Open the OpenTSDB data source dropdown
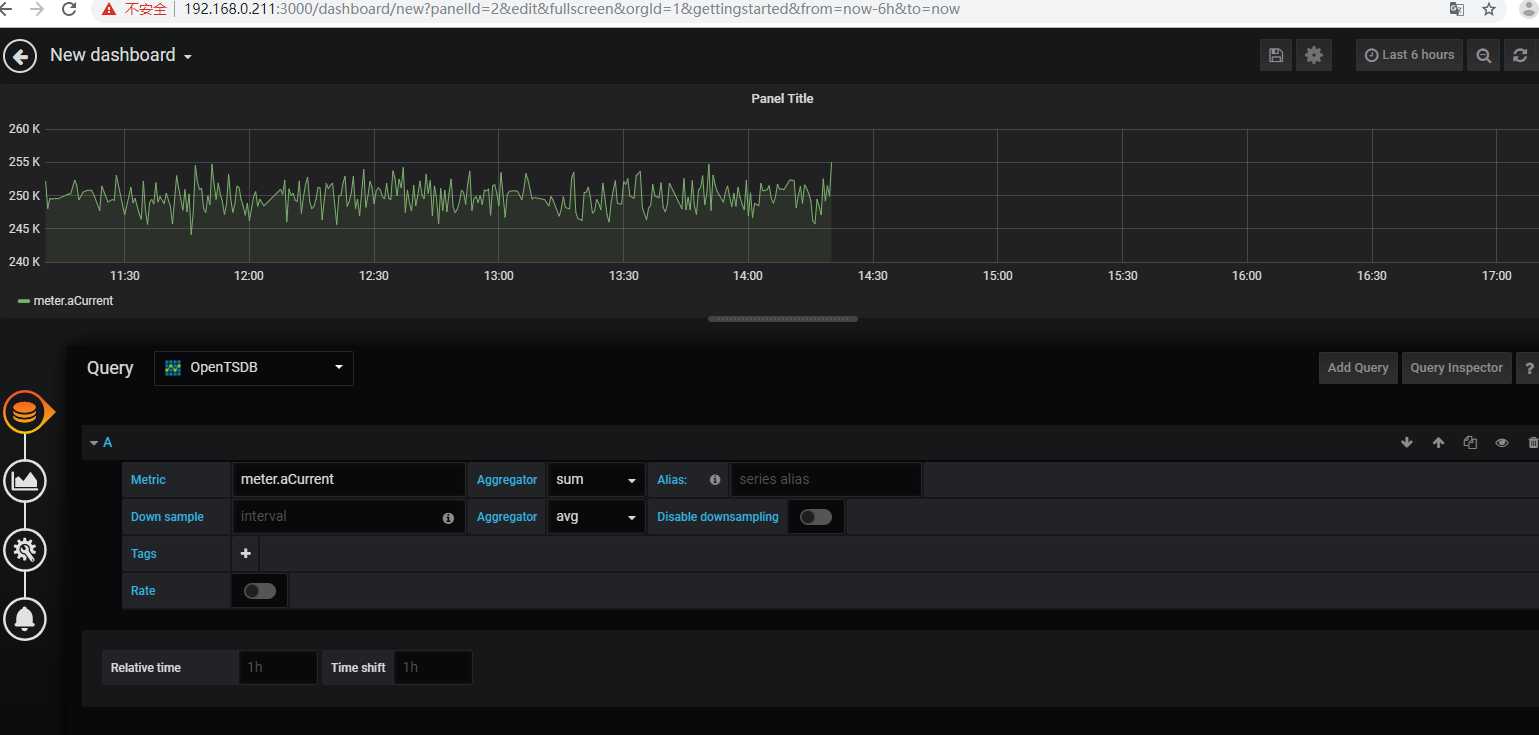1539x735 pixels. coord(254,368)
